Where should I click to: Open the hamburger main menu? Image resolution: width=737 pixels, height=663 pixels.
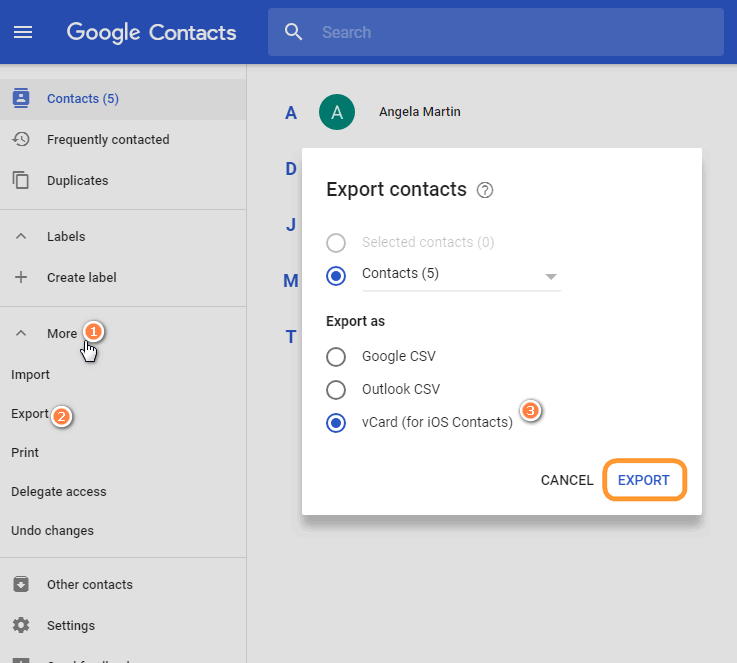(x=22, y=32)
